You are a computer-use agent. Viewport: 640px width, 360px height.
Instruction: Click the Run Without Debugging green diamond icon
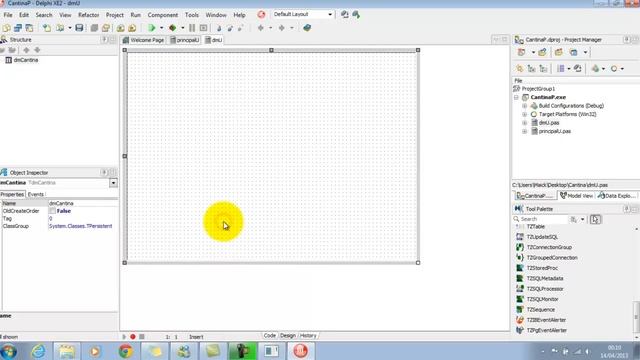[173, 28]
